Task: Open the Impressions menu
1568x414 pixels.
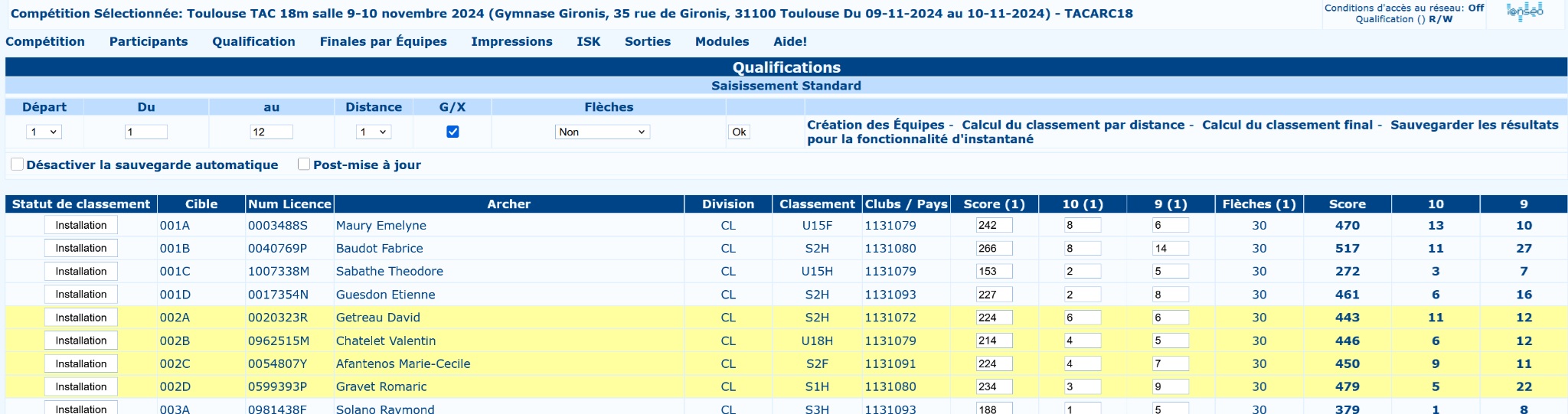Action: click(x=511, y=41)
